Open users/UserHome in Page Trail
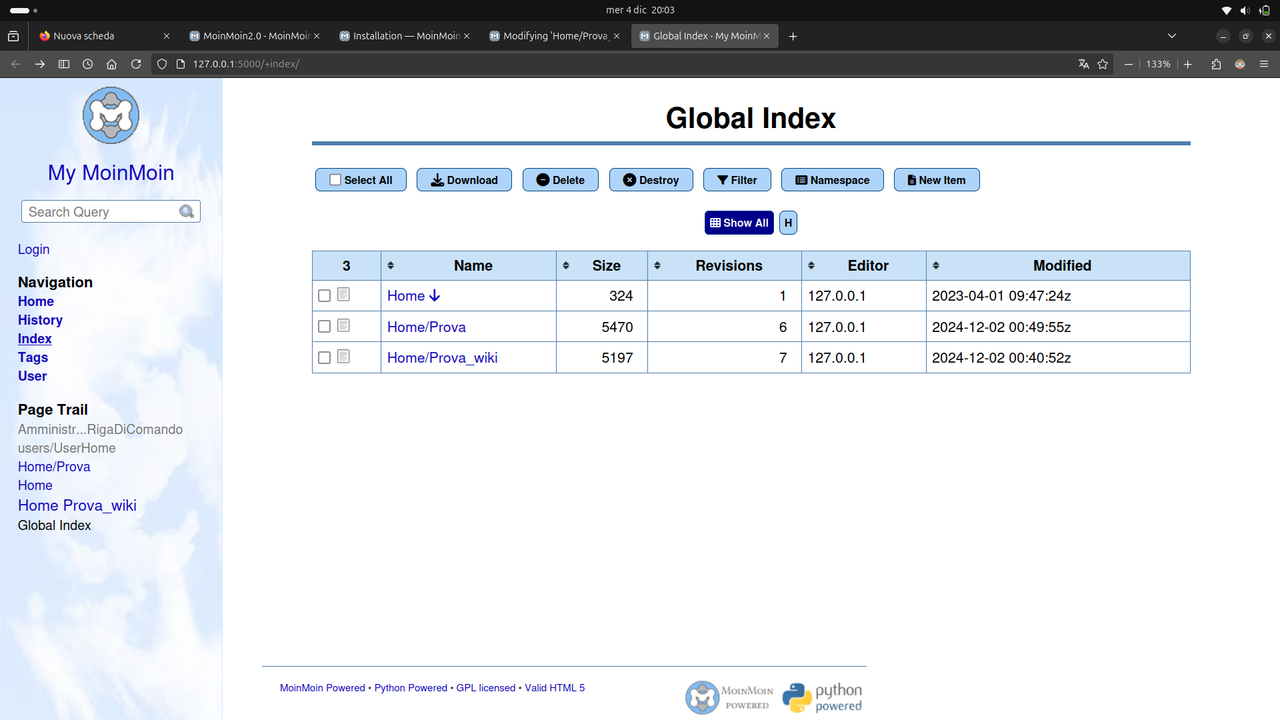Viewport: 1280px width, 720px height. click(67, 448)
